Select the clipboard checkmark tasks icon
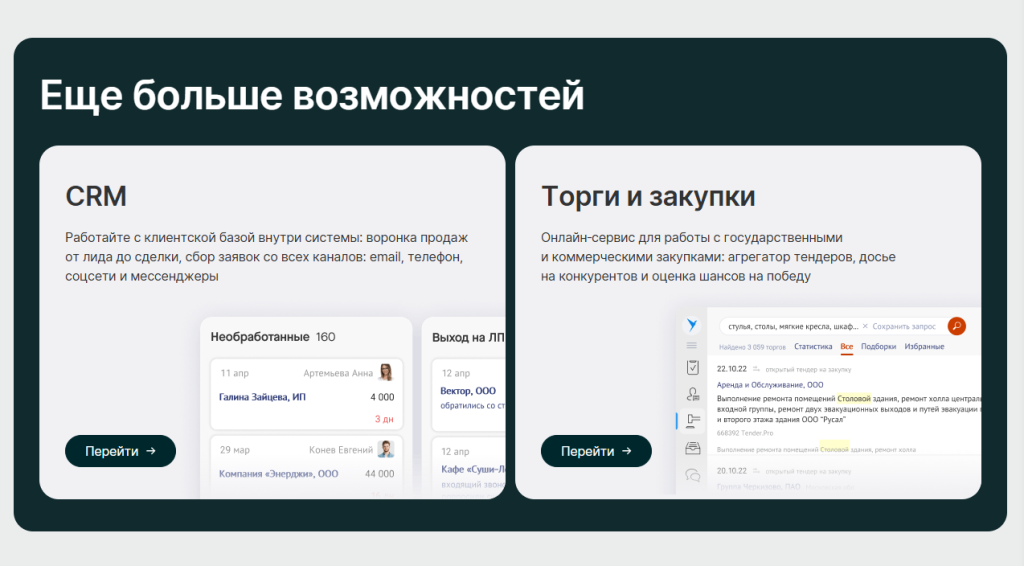 point(692,368)
